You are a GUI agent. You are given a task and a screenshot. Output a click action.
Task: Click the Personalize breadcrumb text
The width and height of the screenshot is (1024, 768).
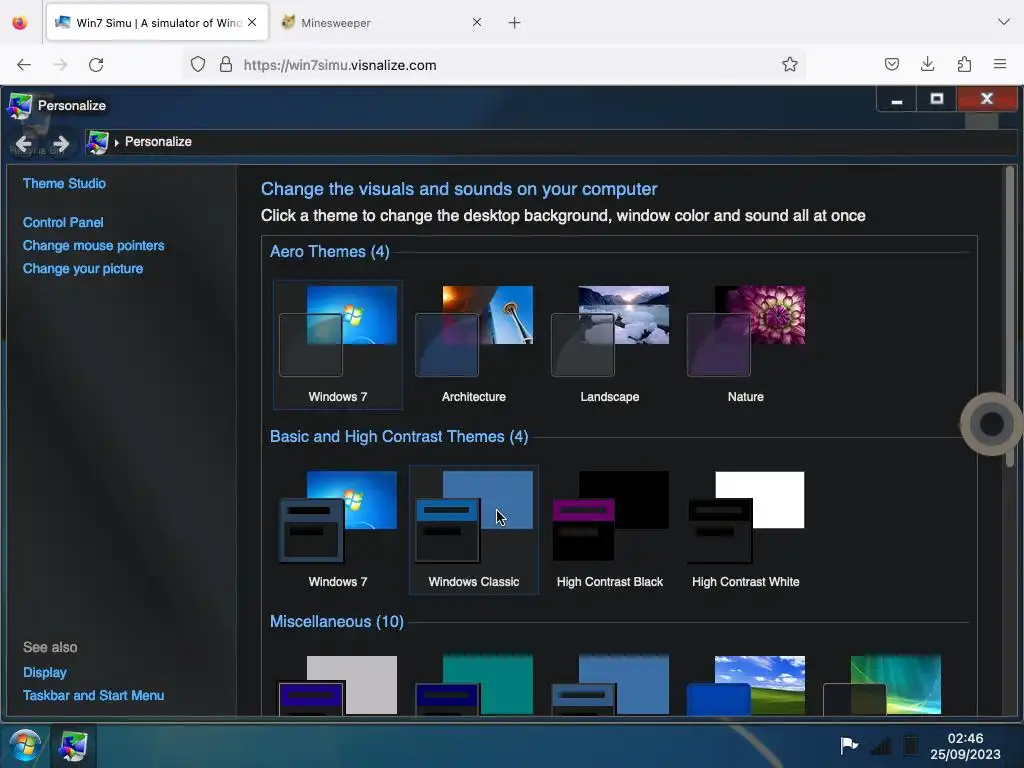[158, 142]
